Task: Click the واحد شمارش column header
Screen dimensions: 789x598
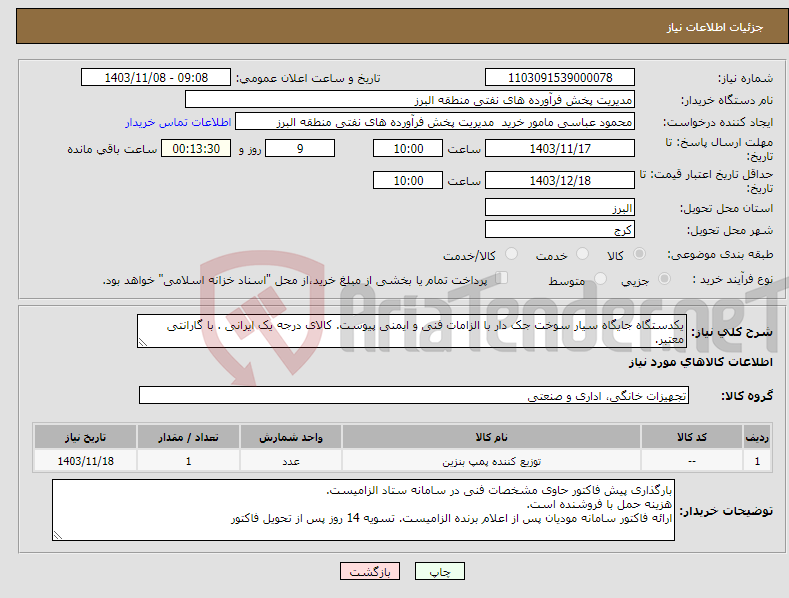Action: 291,437
